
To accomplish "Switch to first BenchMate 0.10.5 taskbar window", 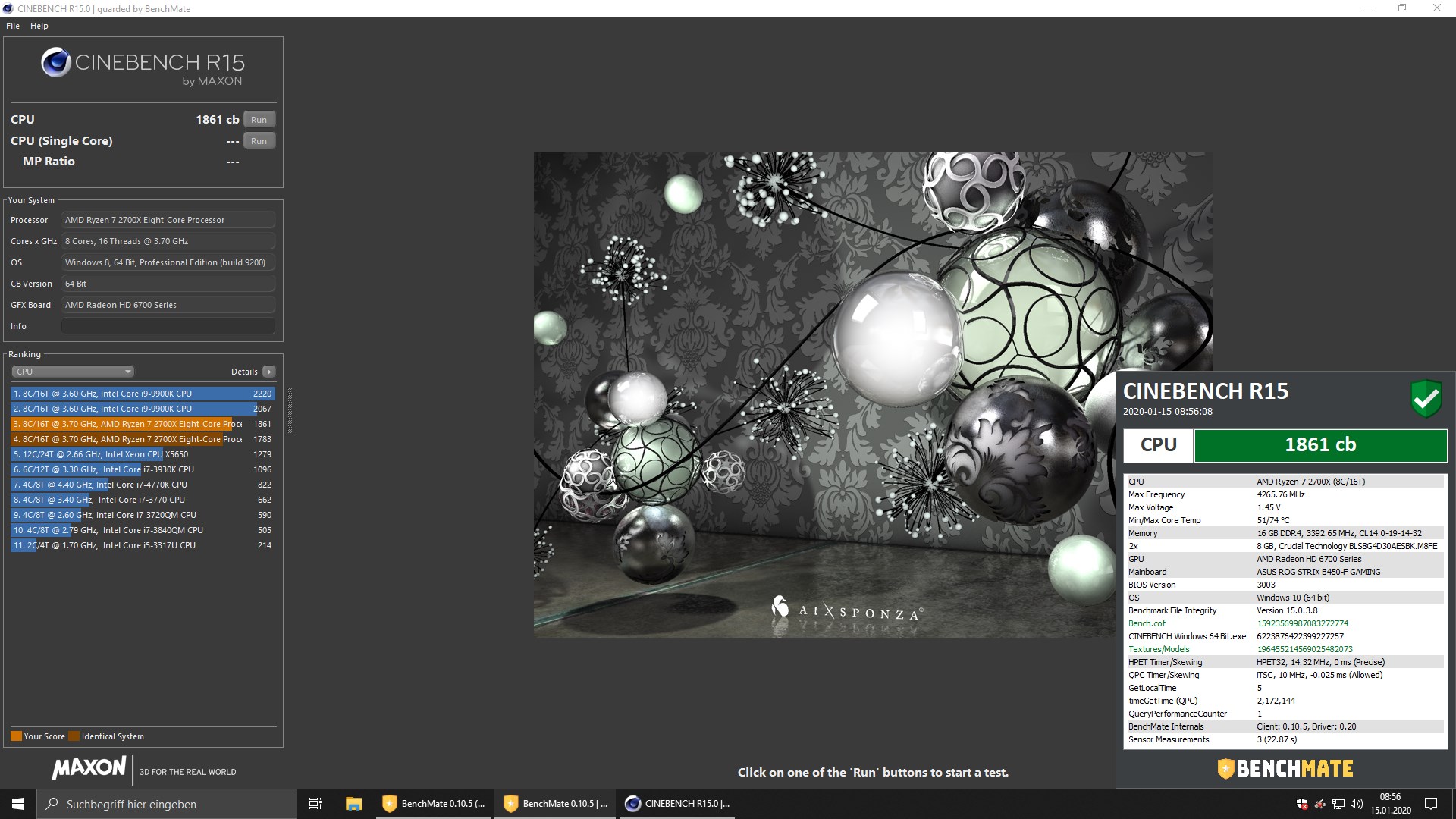I will (x=434, y=804).
